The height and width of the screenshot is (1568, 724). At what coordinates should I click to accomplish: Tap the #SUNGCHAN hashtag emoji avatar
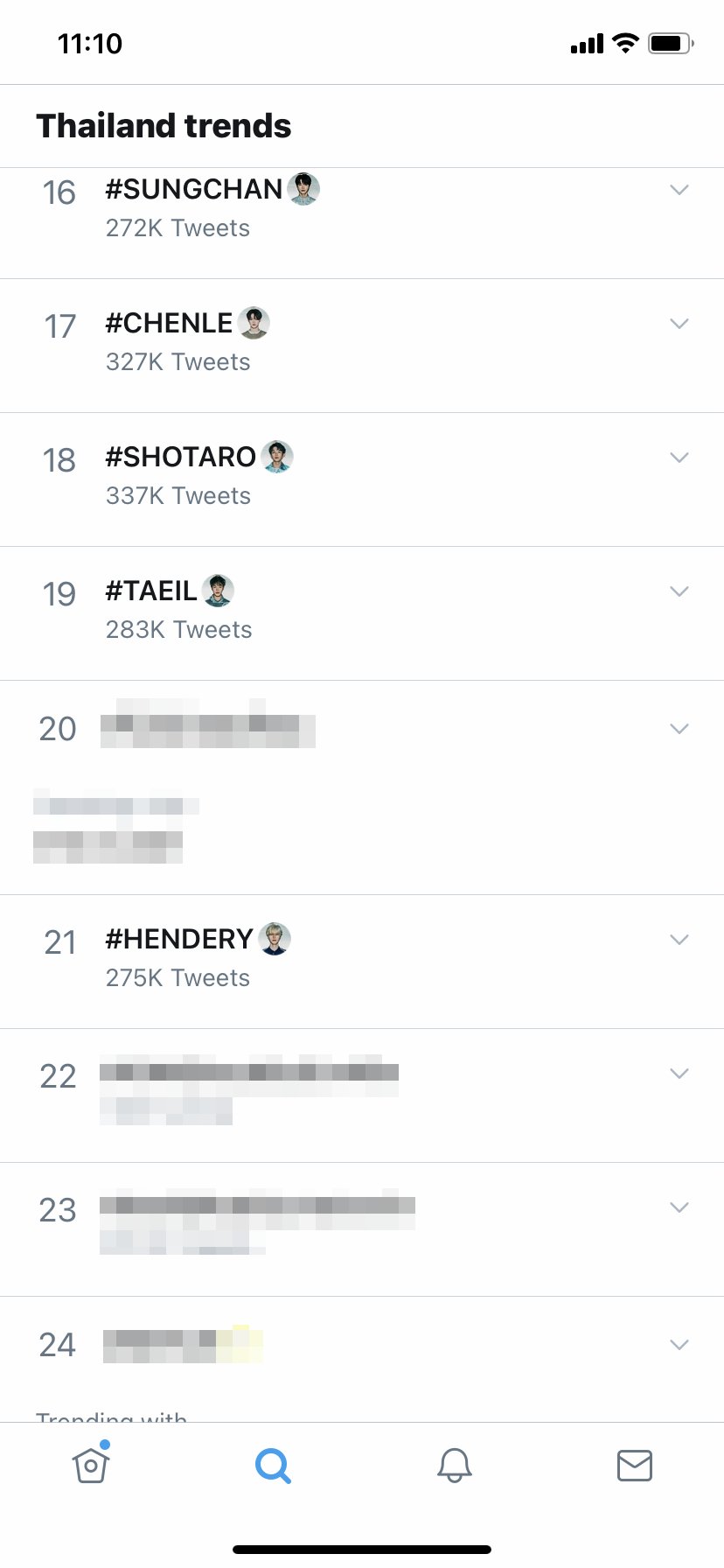(303, 189)
